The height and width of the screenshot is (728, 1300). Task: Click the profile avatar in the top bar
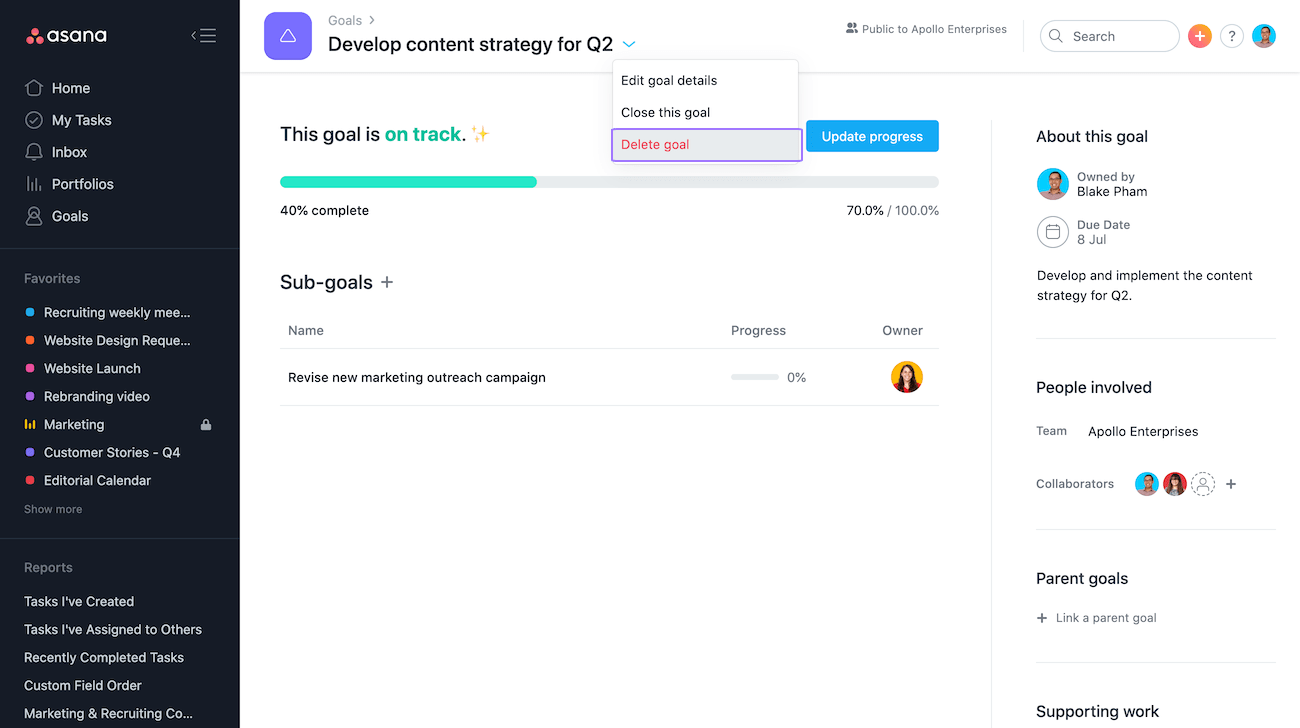click(x=1264, y=36)
